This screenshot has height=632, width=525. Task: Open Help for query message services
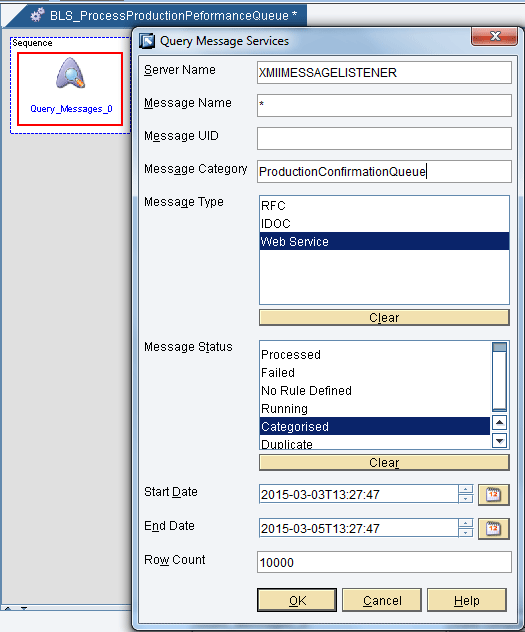pyautogui.click(x=467, y=600)
